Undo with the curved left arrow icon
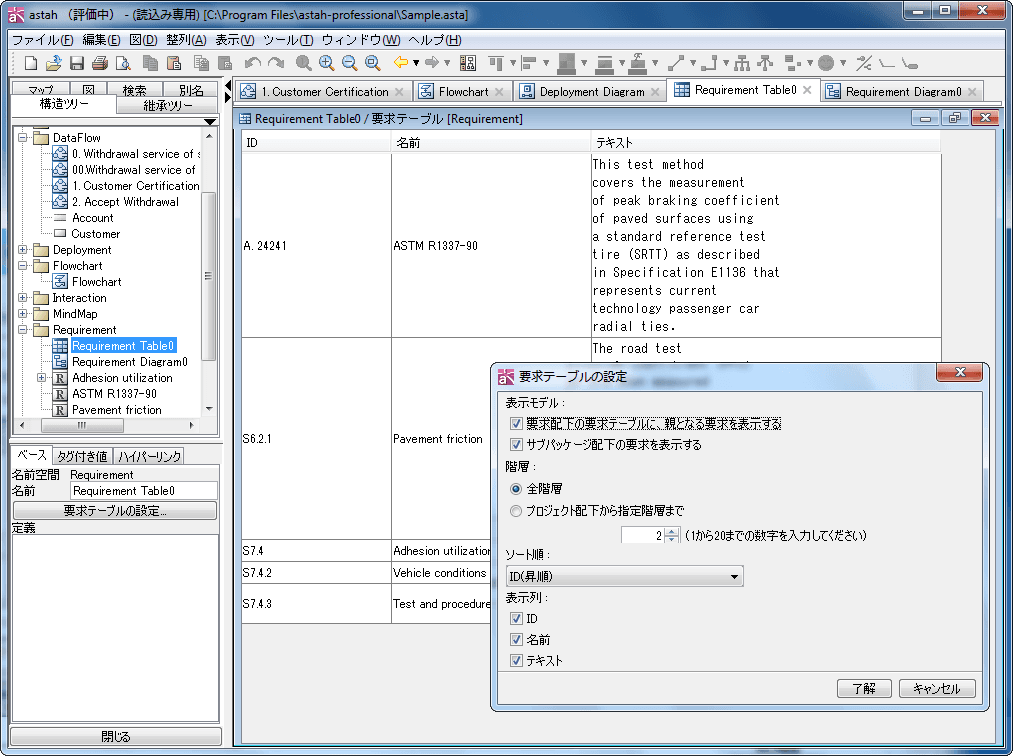 point(253,63)
